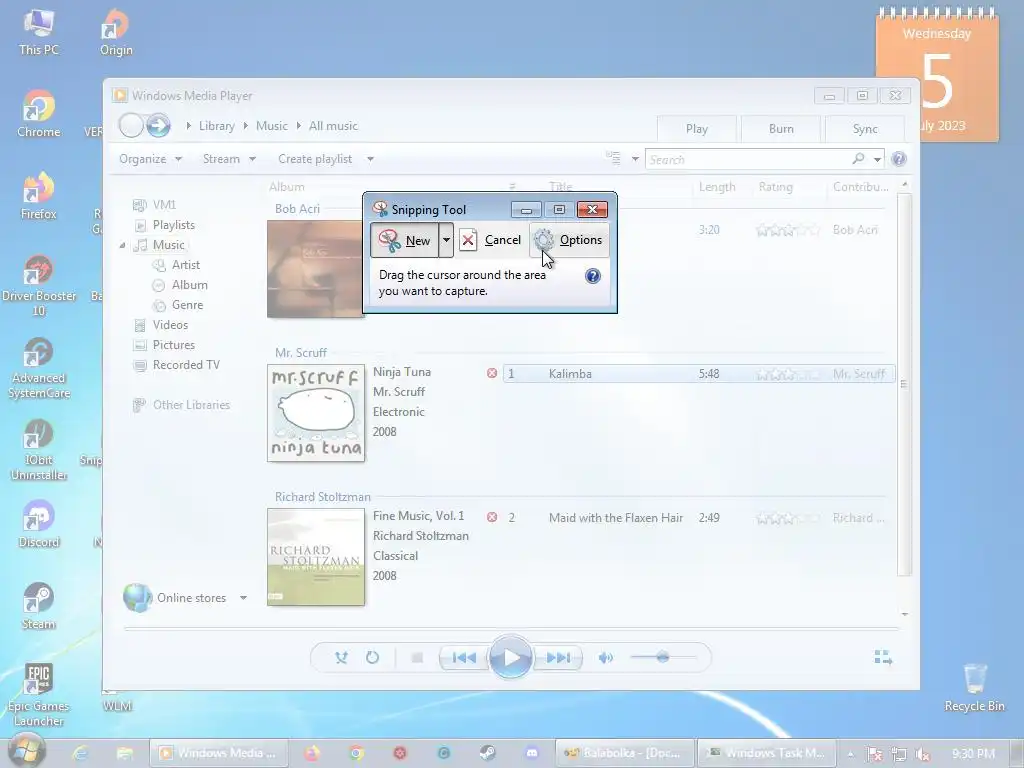Open Windows Task Manager taskbar button
This screenshot has width=1024, height=768.
[x=767, y=753]
